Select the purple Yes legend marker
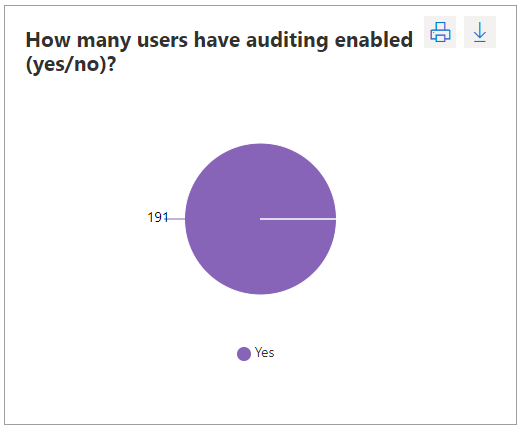 click(244, 354)
